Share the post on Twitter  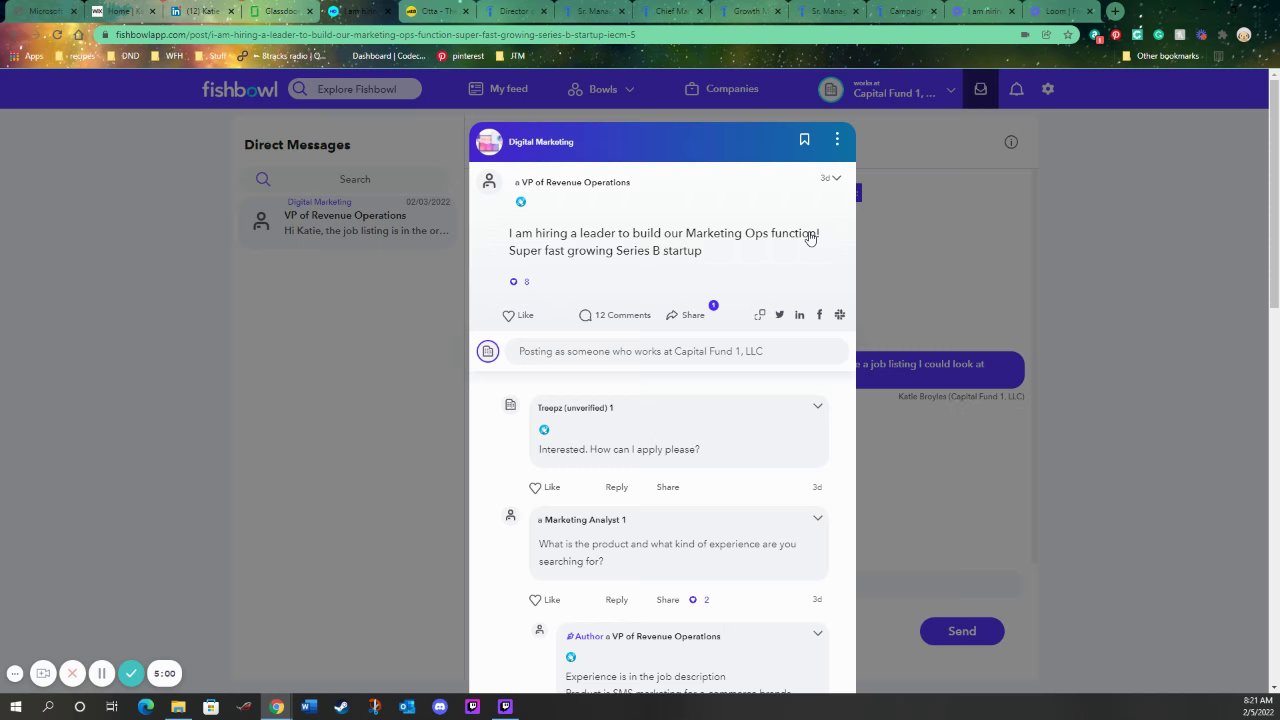pos(780,315)
